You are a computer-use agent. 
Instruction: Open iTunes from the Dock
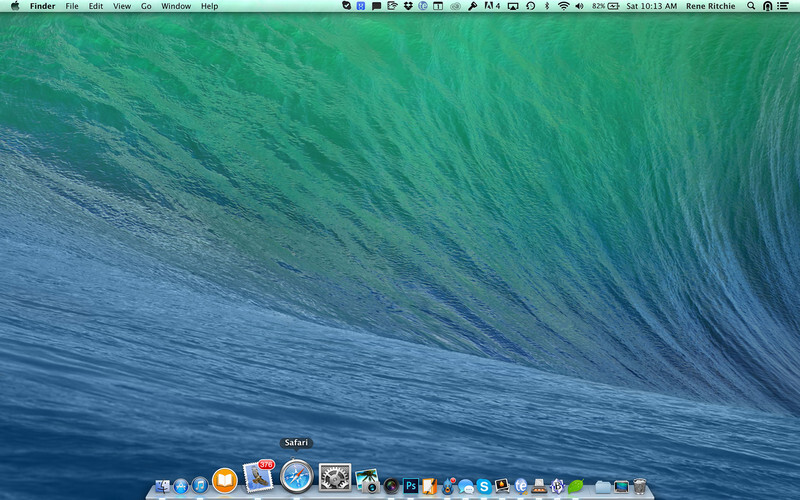click(200, 486)
